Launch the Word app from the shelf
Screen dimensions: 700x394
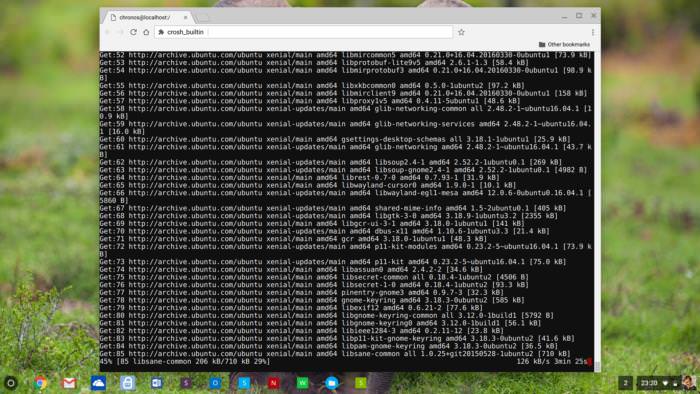157,383
